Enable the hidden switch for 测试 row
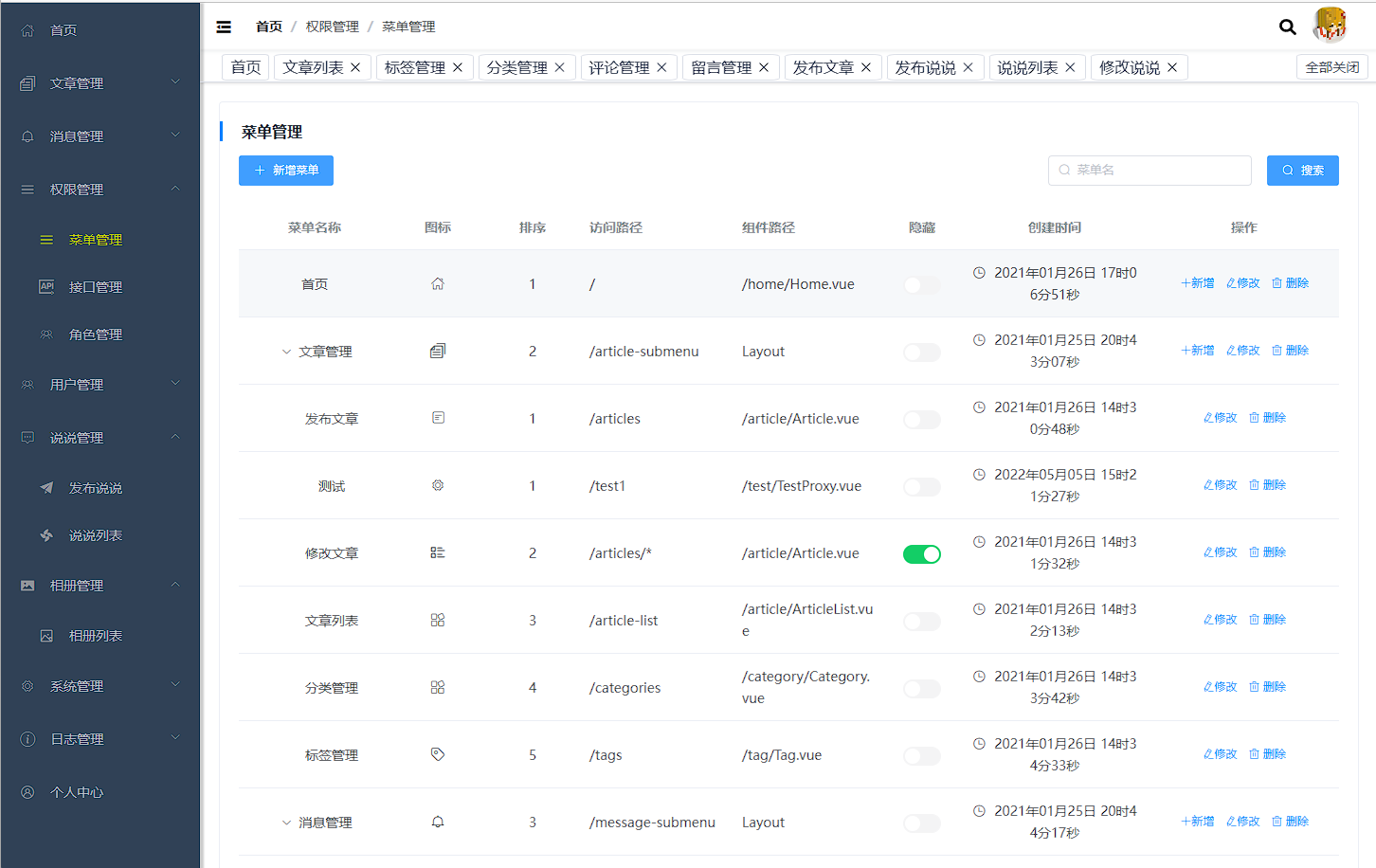Screen dimensions: 1376x868 pyautogui.click(x=921, y=486)
